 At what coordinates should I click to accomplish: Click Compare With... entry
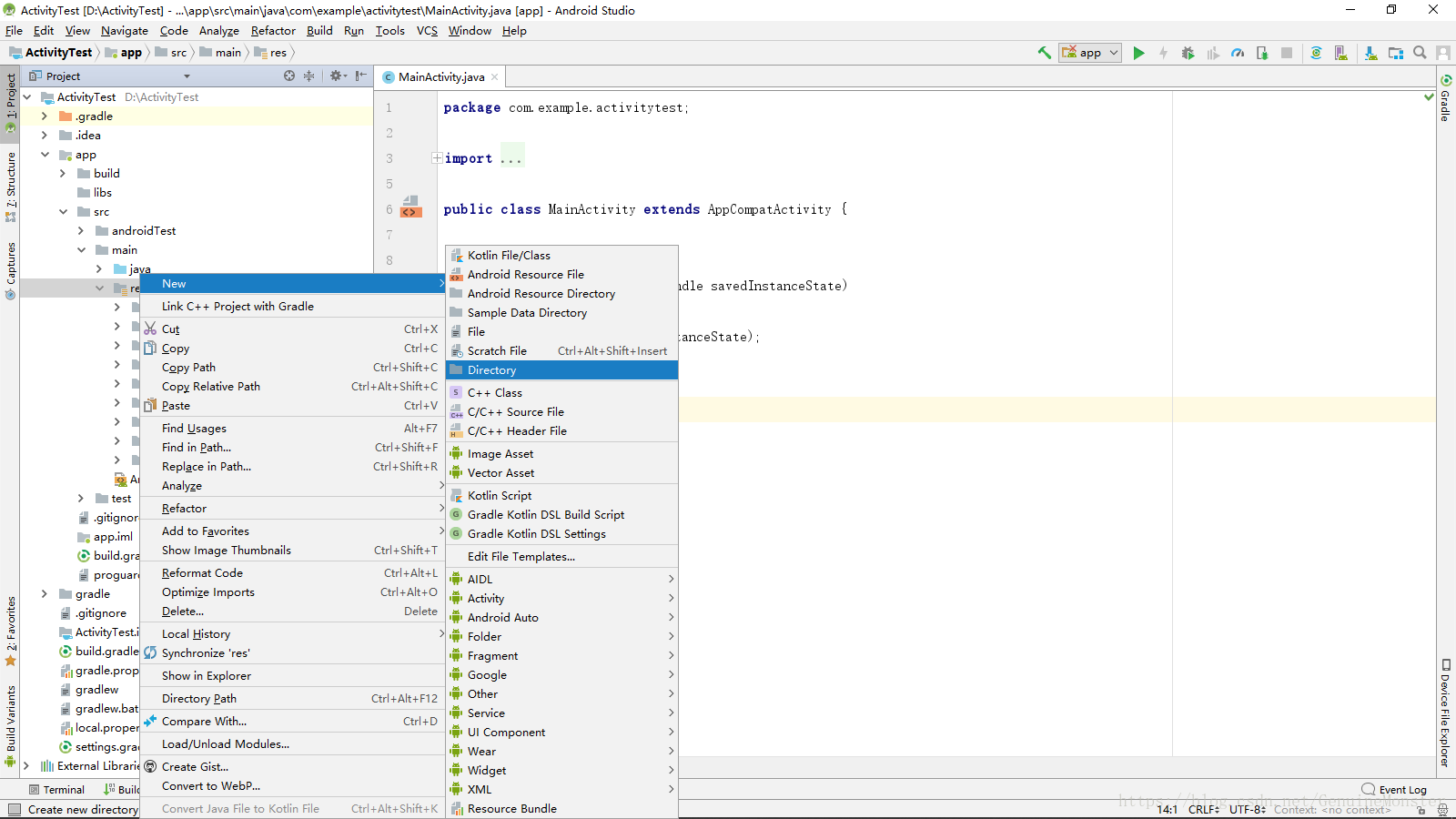pyautogui.click(x=292, y=722)
